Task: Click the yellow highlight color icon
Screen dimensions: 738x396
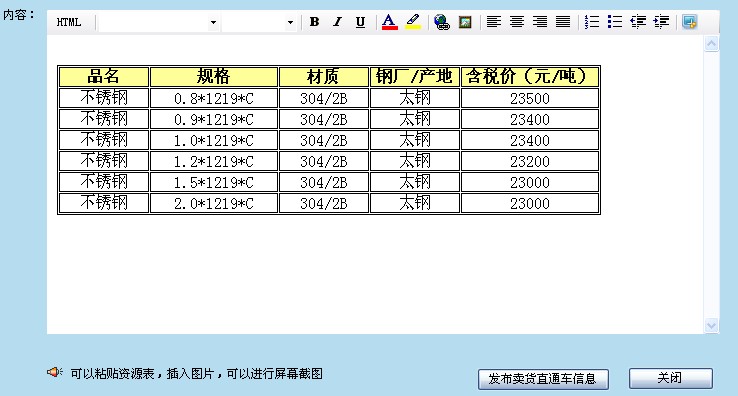Action: click(x=413, y=22)
